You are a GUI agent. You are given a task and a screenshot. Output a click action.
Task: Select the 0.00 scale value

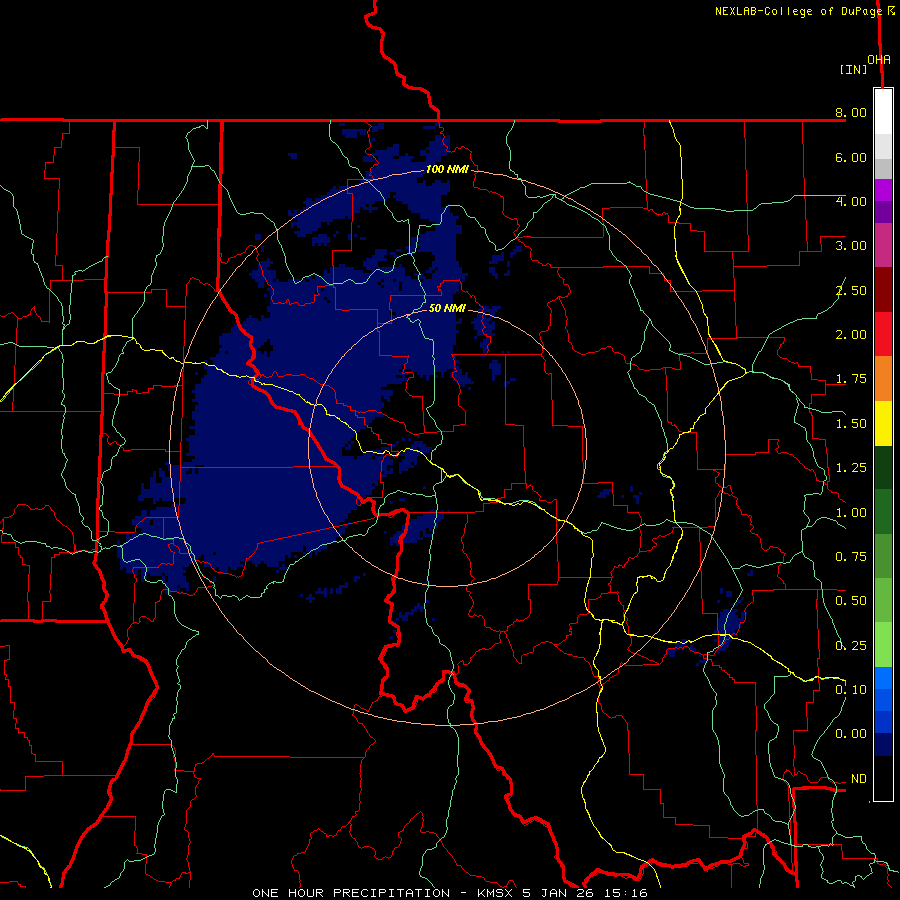851,734
